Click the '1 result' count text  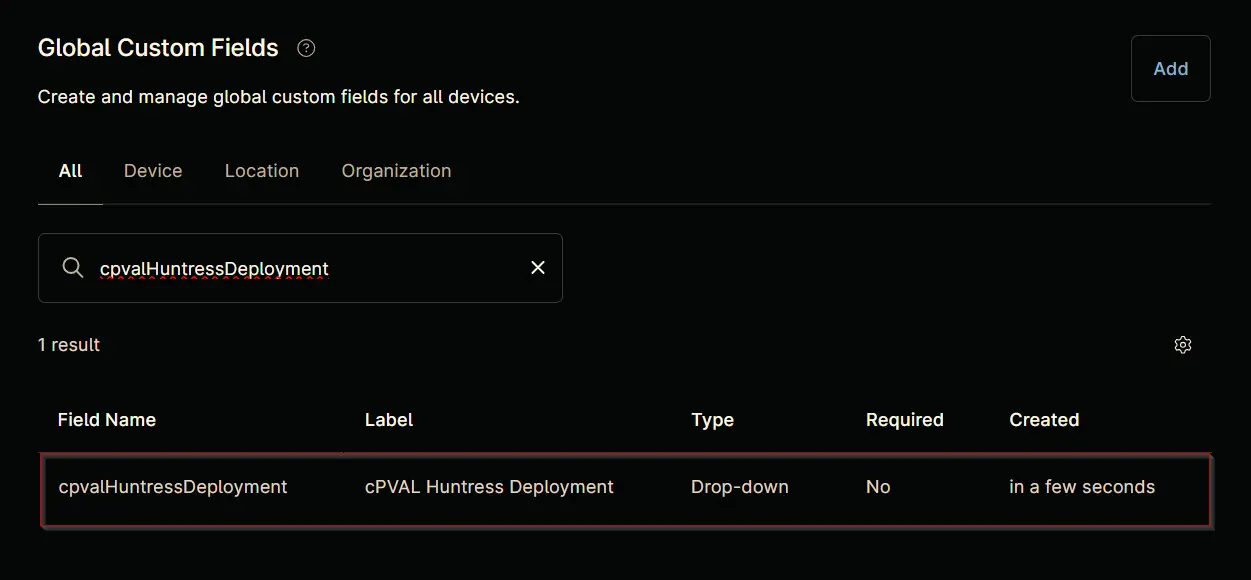[69, 345]
